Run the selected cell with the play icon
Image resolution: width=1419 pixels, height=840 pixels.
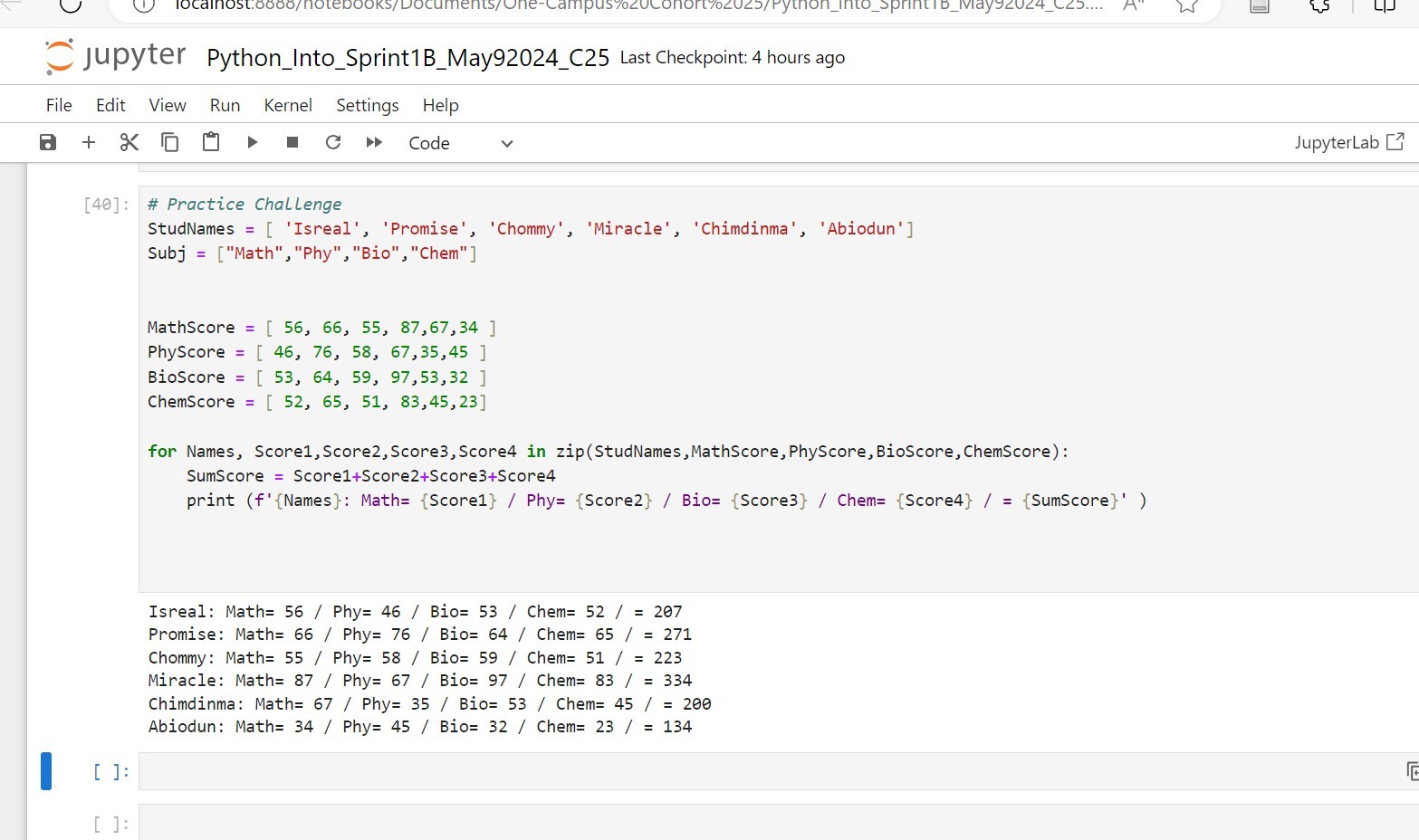pos(253,142)
